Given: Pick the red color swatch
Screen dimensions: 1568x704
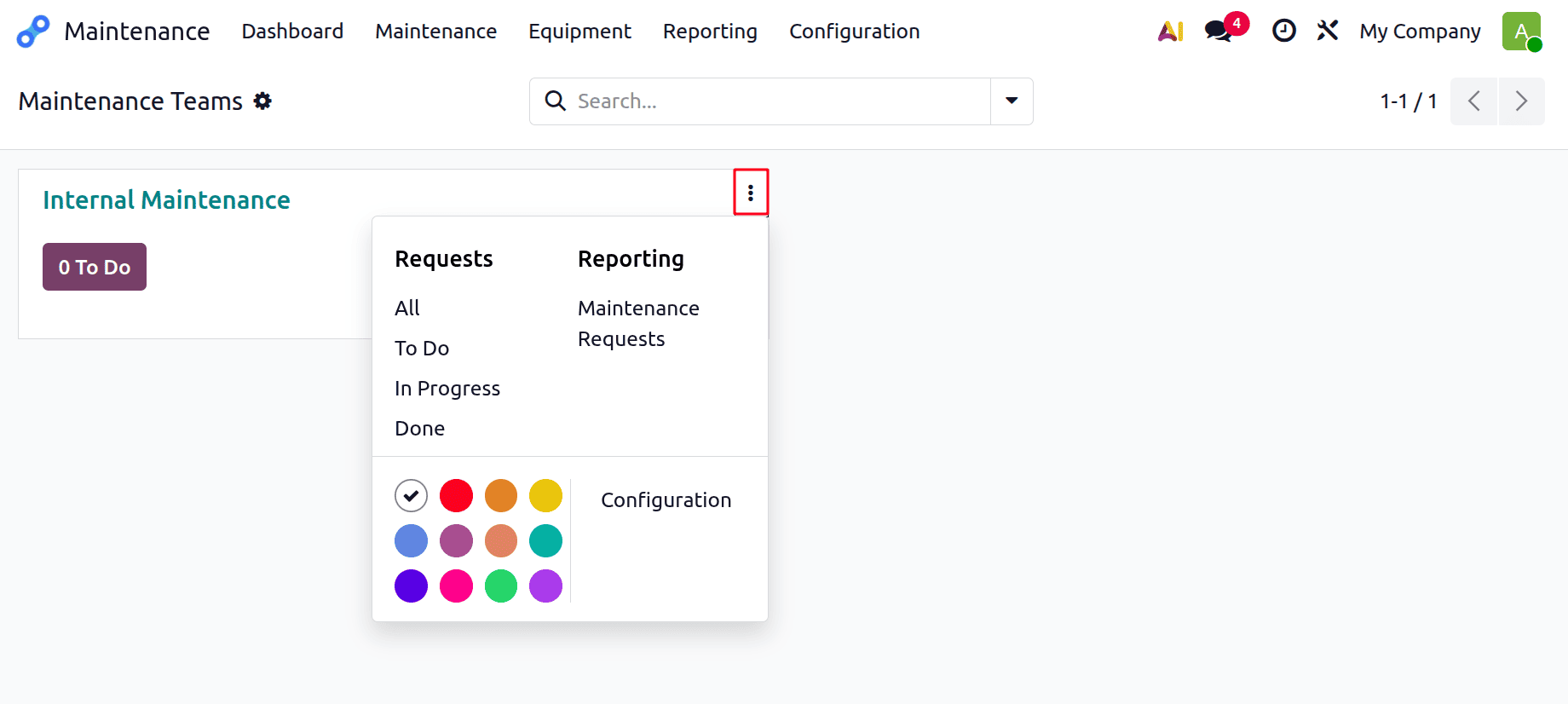Looking at the screenshot, I should tap(456, 495).
